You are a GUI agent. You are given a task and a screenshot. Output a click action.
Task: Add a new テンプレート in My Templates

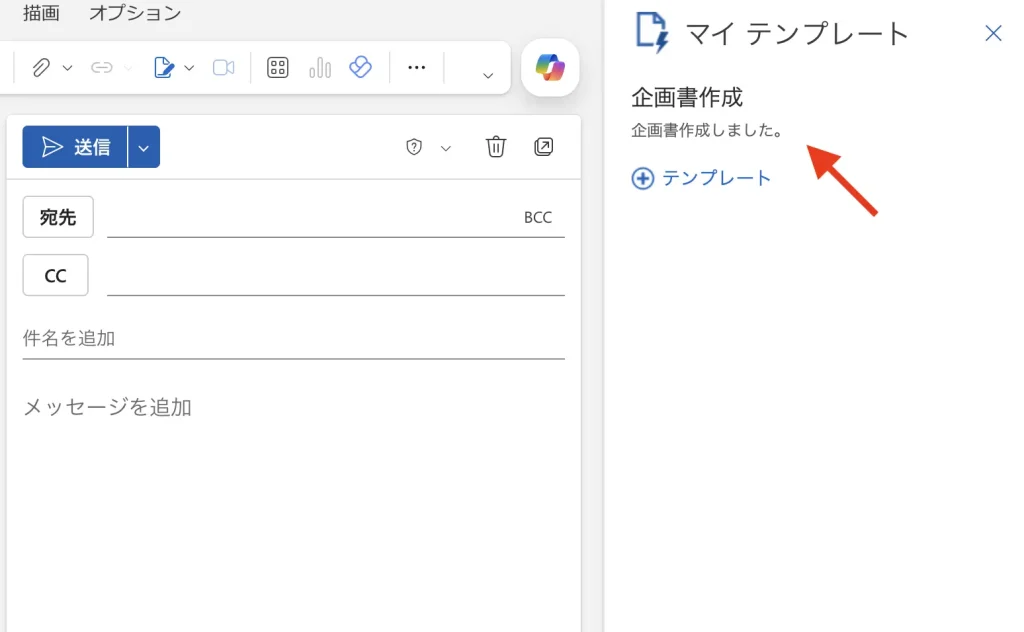click(x=702, y=178)
